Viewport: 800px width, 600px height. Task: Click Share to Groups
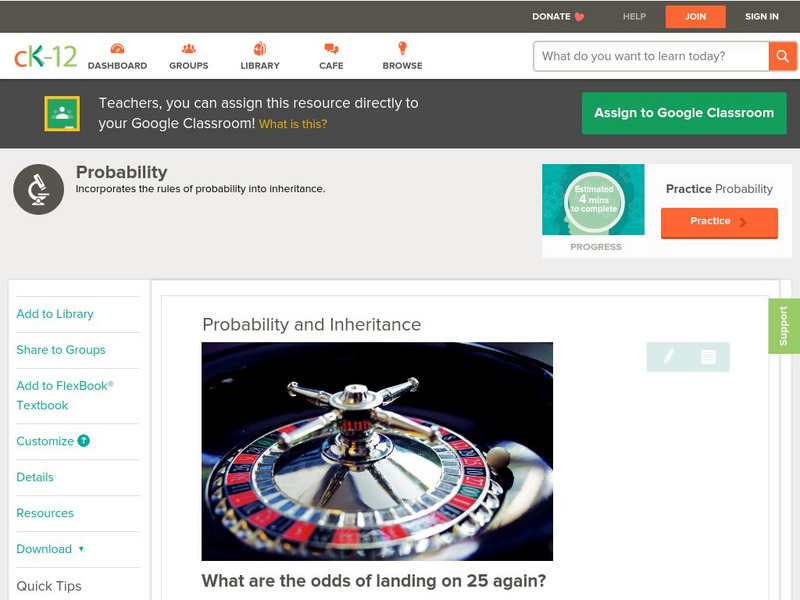pos(61,350)
